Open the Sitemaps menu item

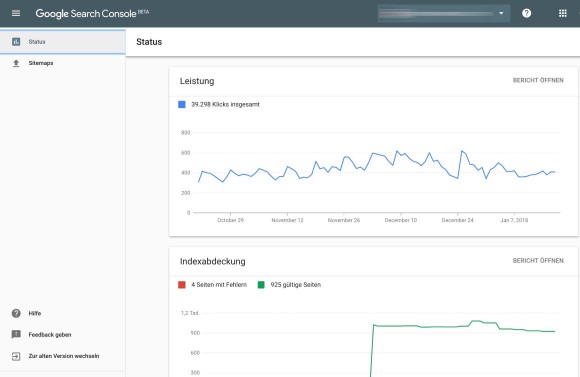[63, 63]
